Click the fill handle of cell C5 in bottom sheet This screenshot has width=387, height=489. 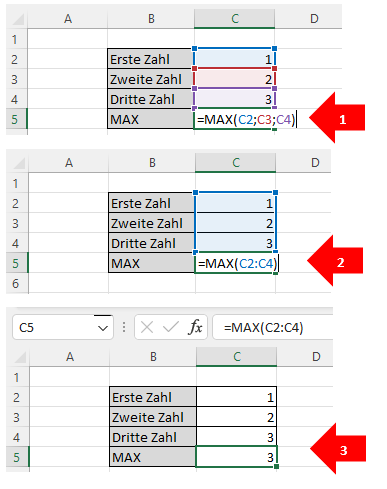276,467
